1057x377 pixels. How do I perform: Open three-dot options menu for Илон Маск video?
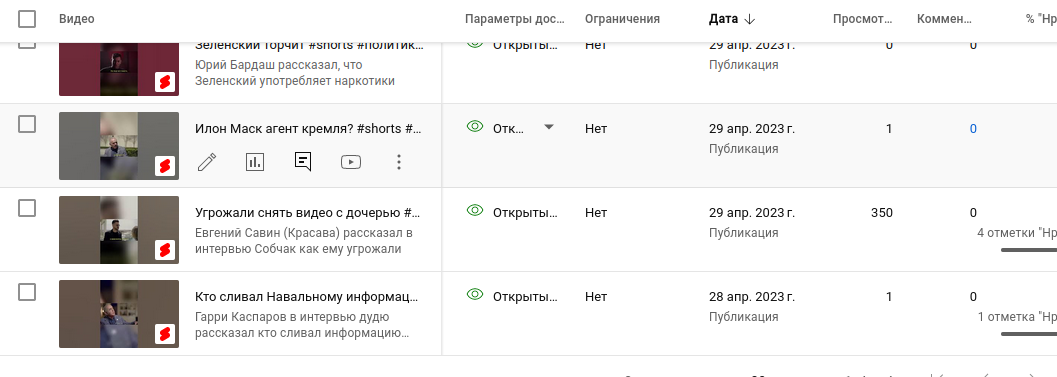tap(399, 162)
